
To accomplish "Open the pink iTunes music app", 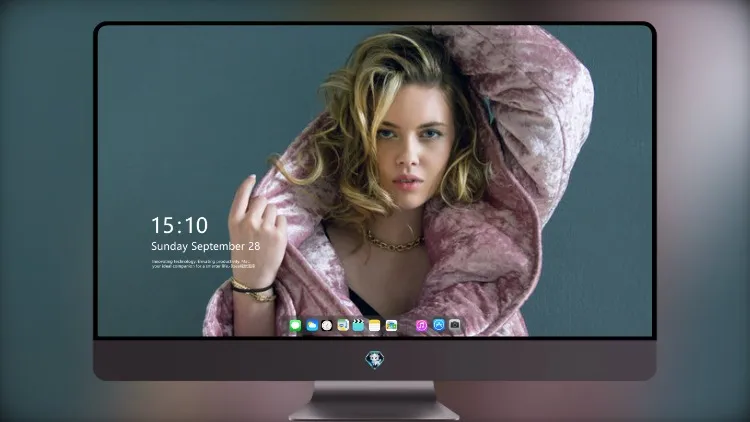I will (x=421, y=325).
